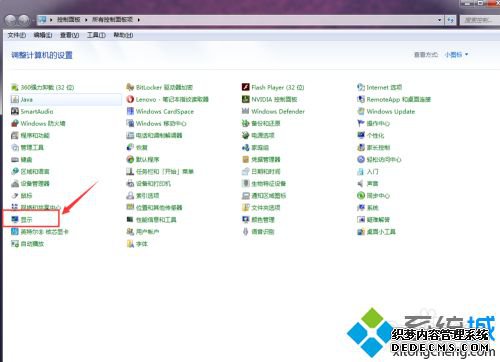Expand the 小图标 view mode dropdown
The width and height of the screenshot is (500, 362).
[x=457, y=54]
